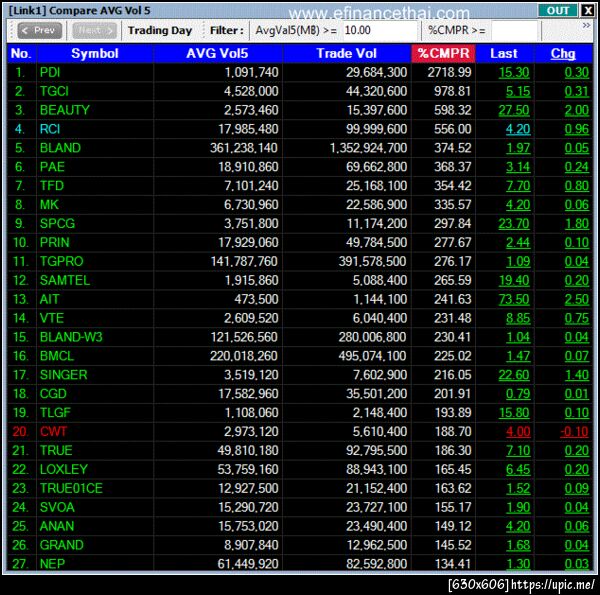Click the greyed Next button

coord(95,30)
